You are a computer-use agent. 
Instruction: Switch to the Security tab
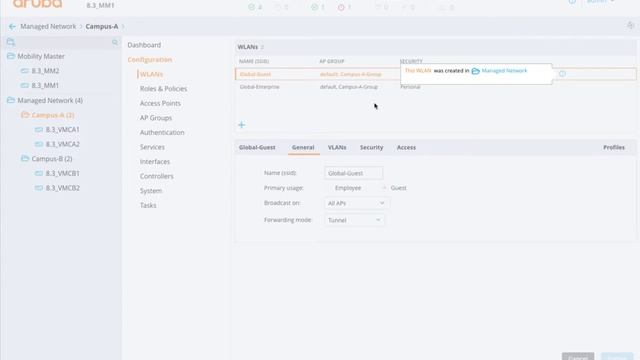coord(371,147)
